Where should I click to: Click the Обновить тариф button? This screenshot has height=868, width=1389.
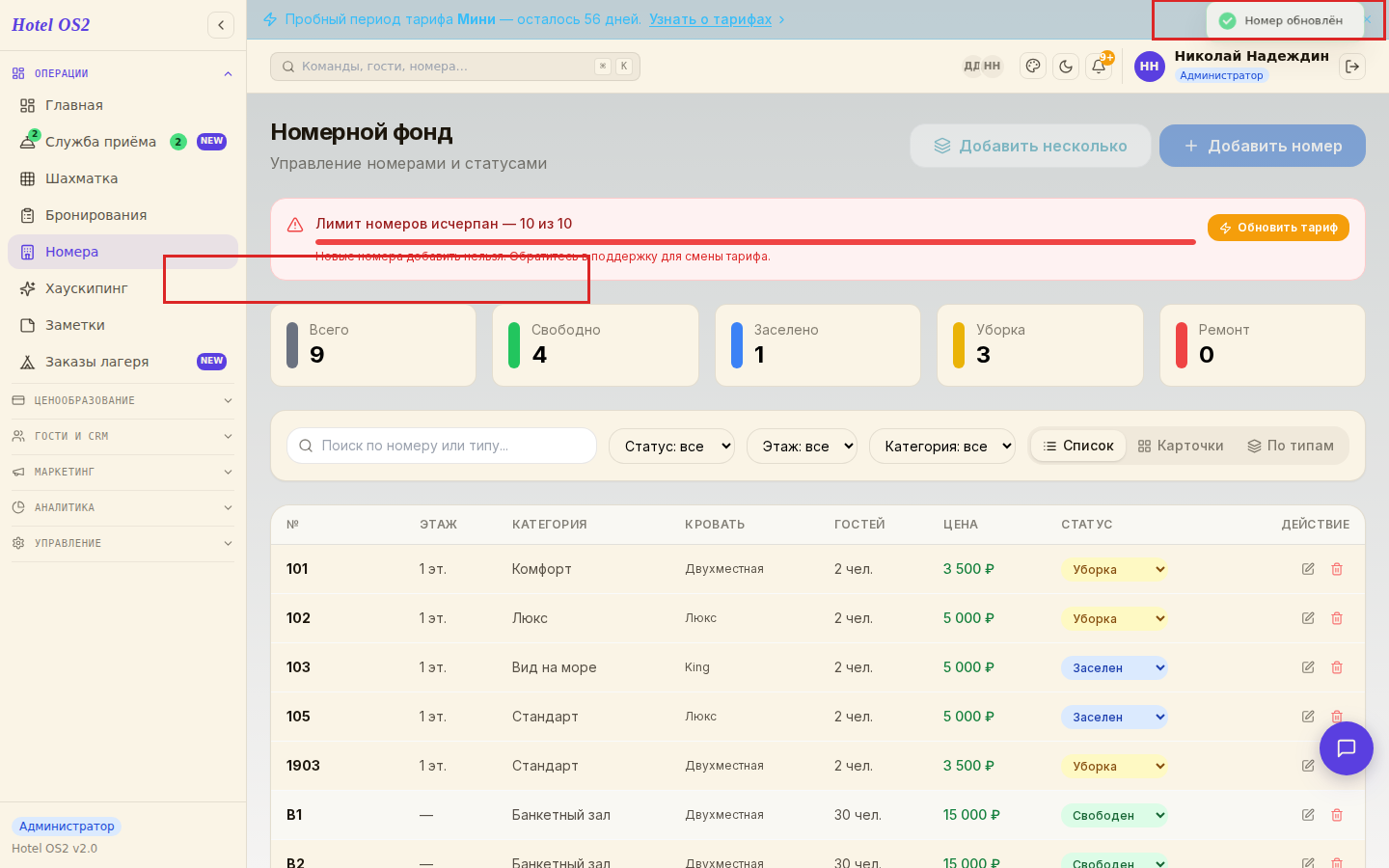coord(1278,228)
